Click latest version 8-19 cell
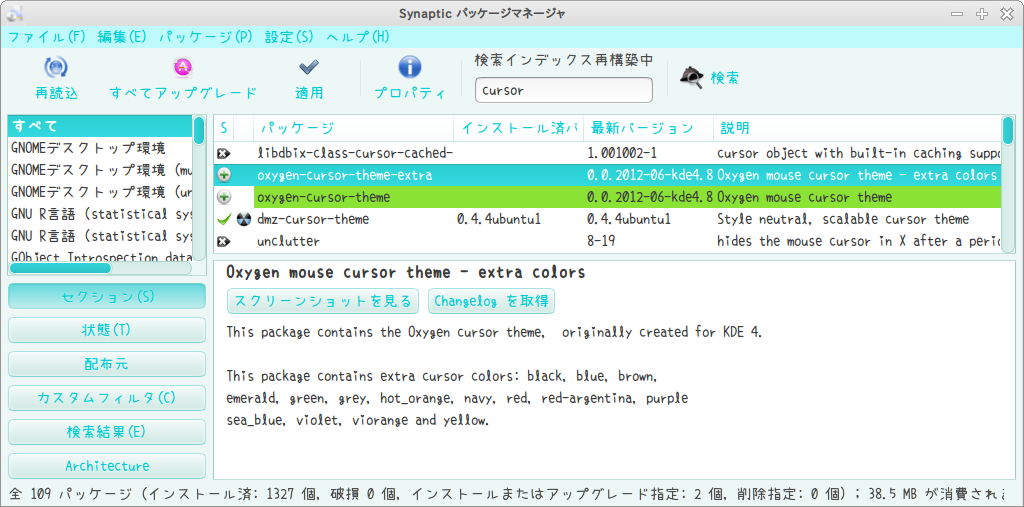 [x=601, y=241]
